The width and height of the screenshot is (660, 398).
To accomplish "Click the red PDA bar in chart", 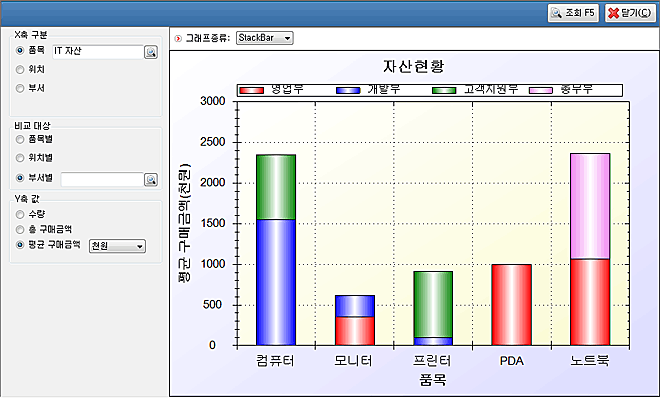I will [511, 305].
